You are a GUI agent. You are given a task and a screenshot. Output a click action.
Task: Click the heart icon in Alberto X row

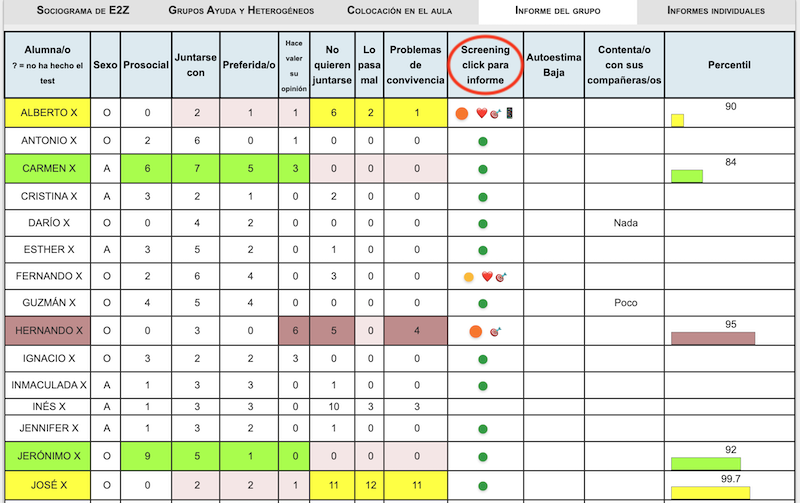coord(481,114)
